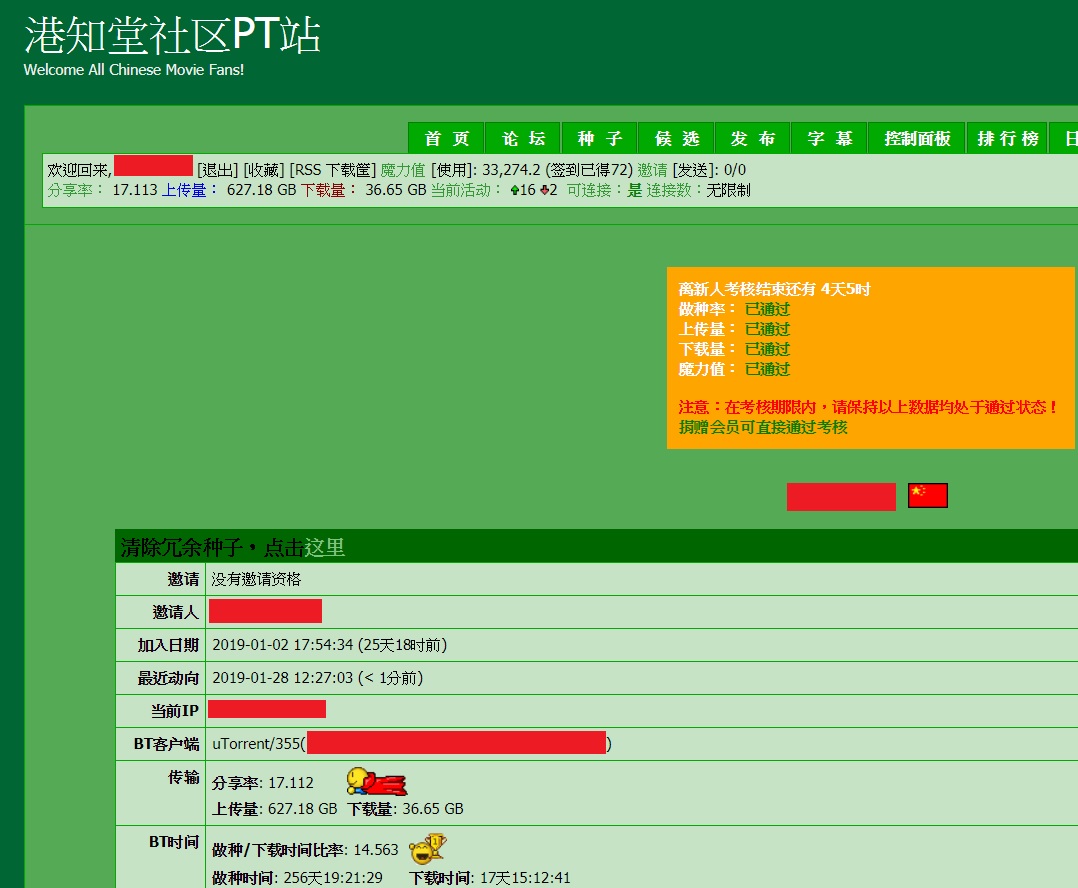The image size is (1078, 888).
Task: Click the 离新人考核结束还有 4天5时 text
Action: [774, 289]
